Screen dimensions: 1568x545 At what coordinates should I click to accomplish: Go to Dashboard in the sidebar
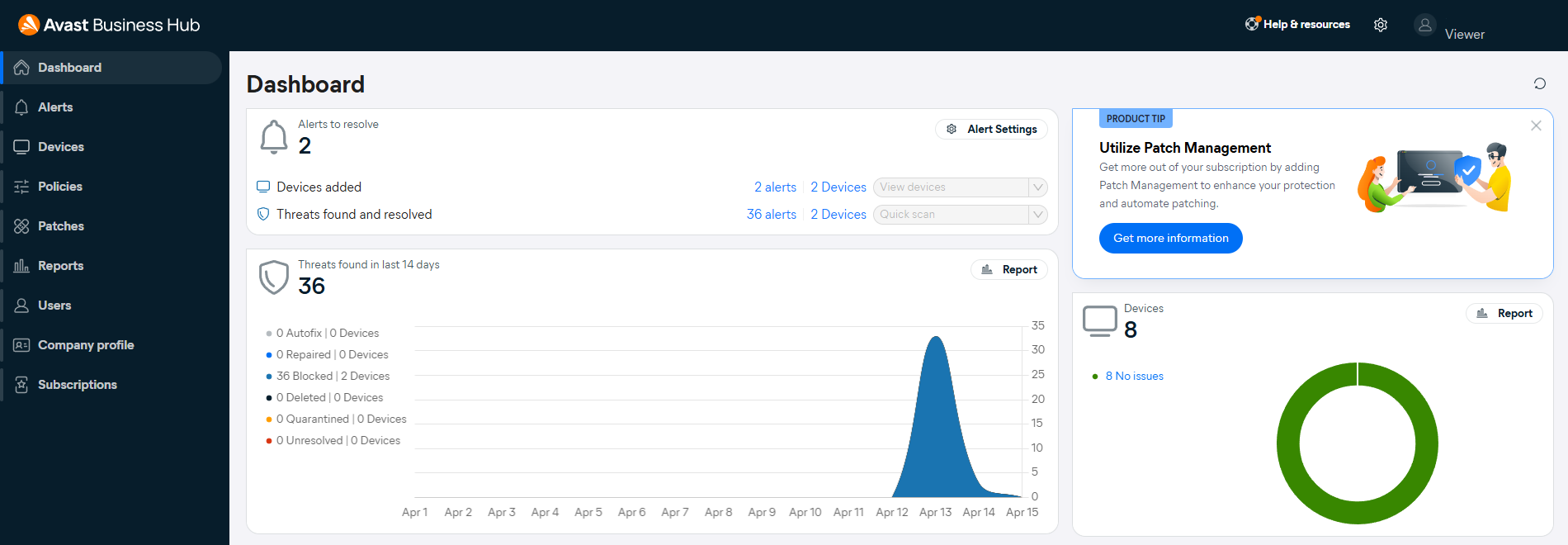click(x=112, y=68)
